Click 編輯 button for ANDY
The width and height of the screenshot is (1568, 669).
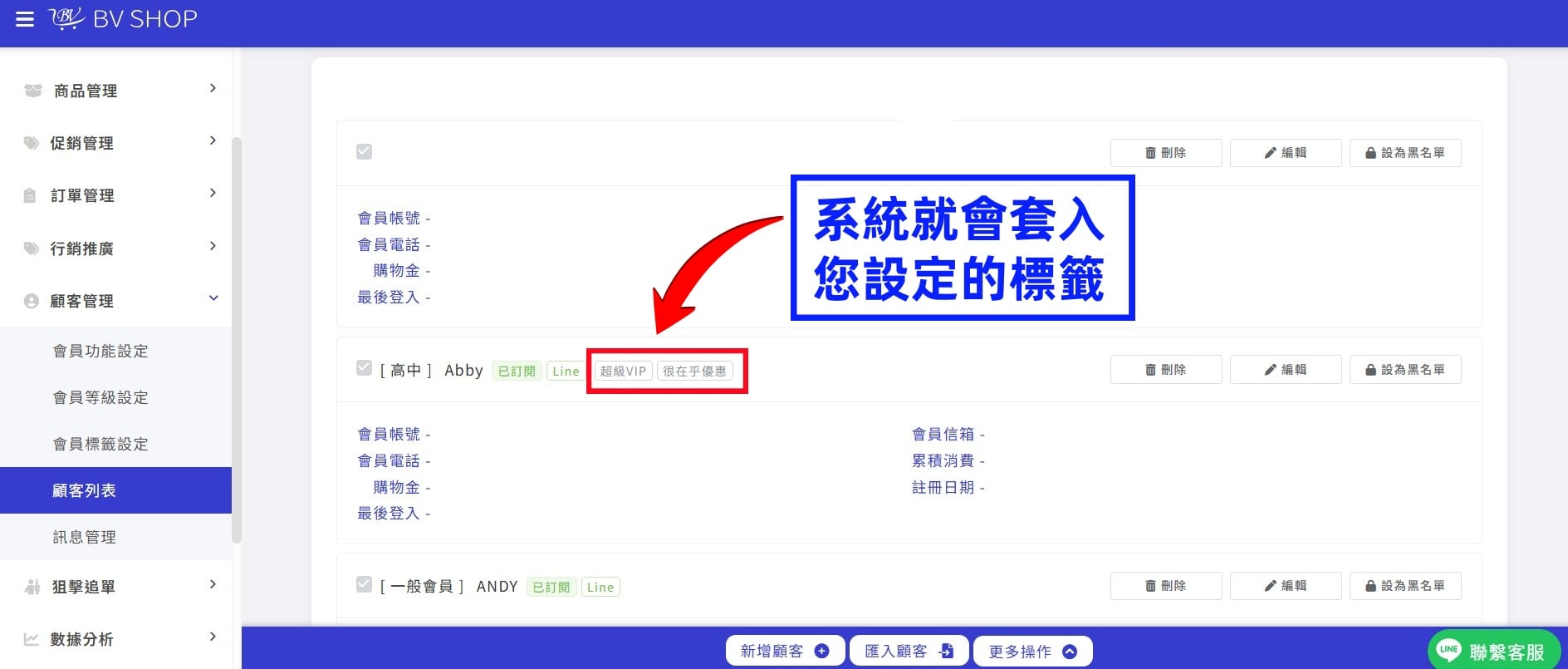(1286, 586)
